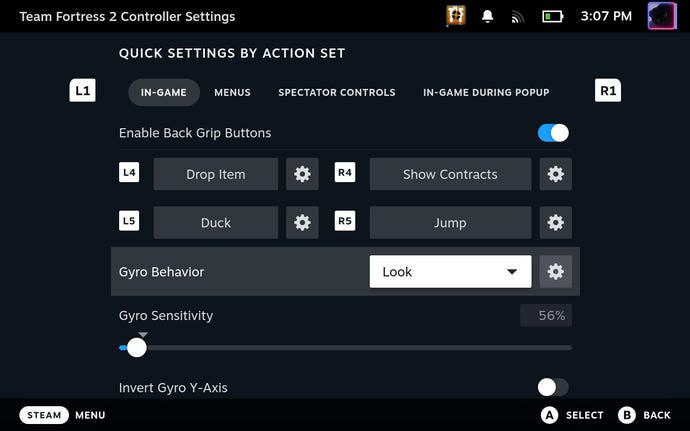
Task: Click the Jump binding button
Action: coord(450,222)
